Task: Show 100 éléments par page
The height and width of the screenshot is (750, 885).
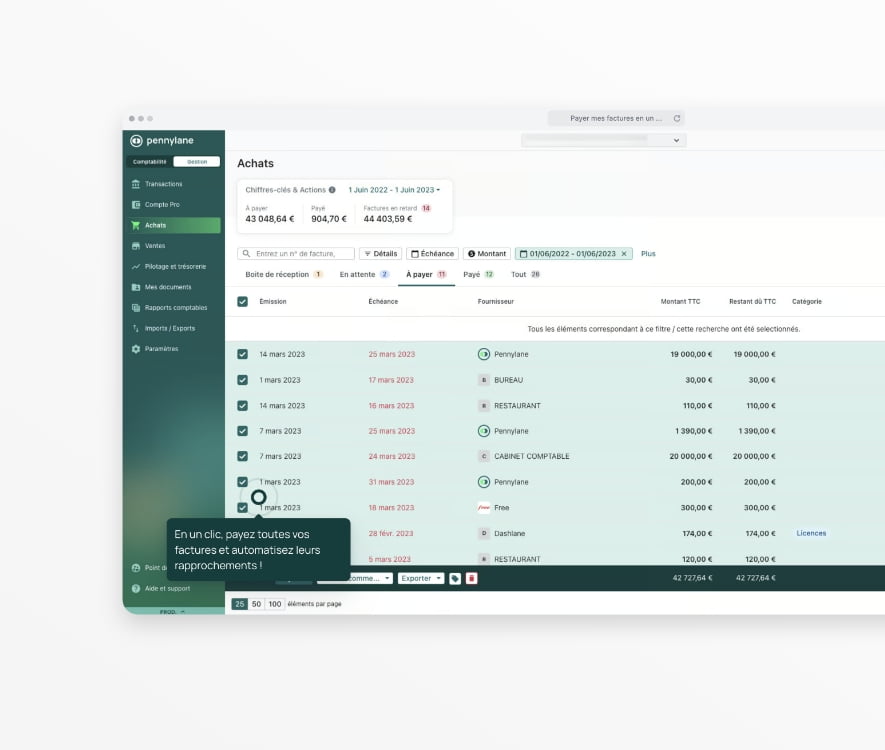Action: click(x=275, y=604)
